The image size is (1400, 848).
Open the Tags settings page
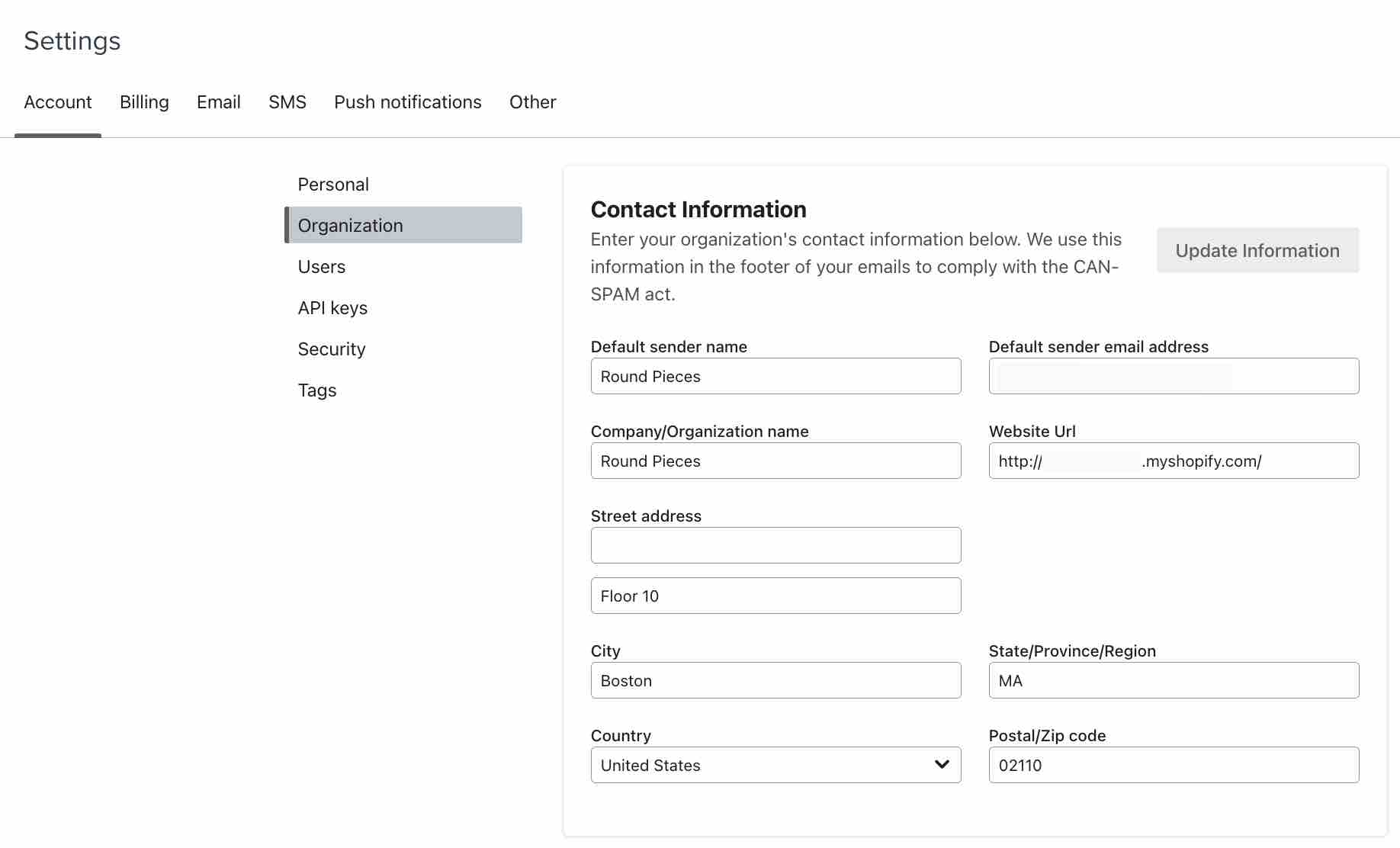click(x=316, y=390)
